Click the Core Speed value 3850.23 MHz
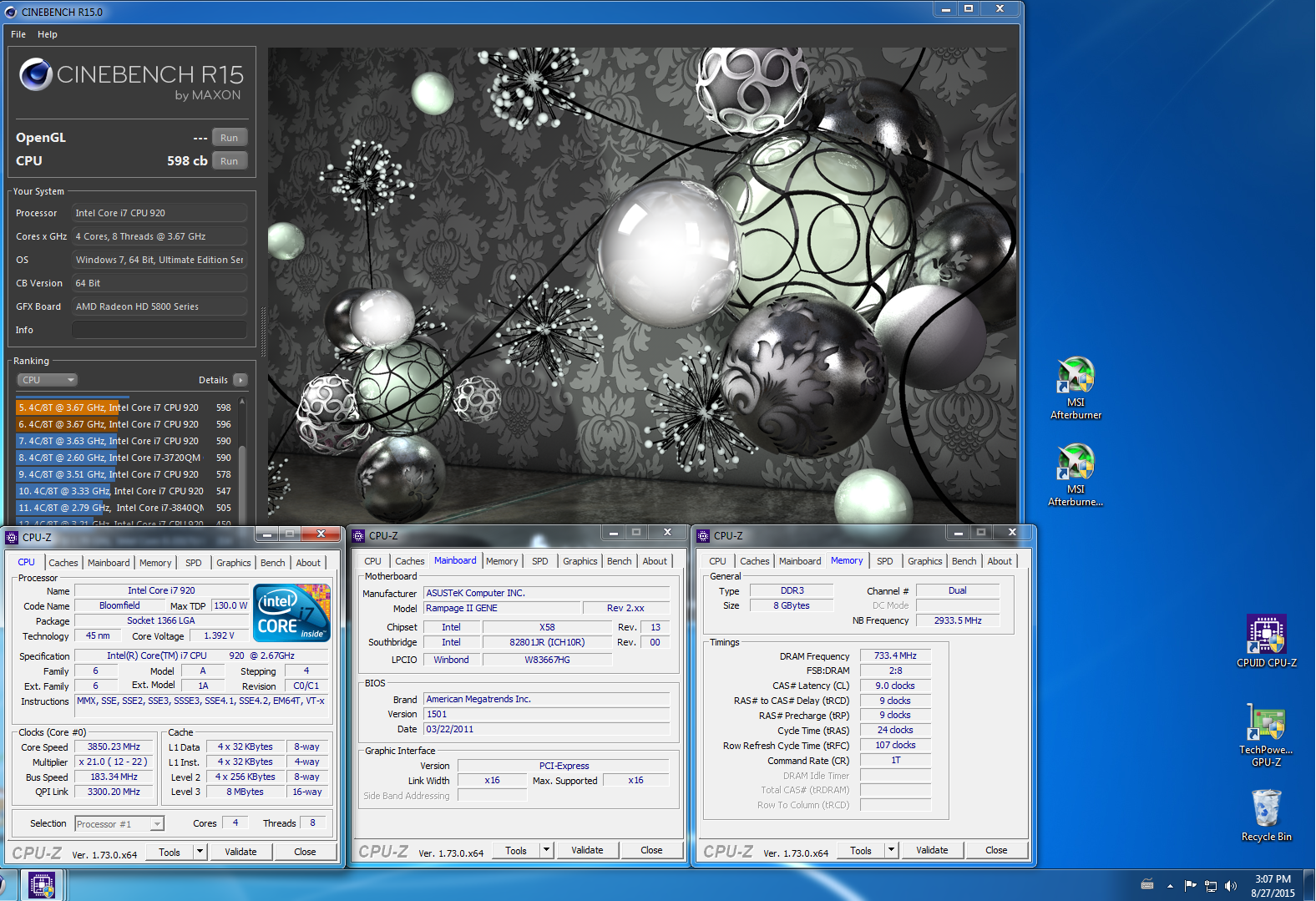Viewport: 1316px width, 901px height. (x=114, y=747)
